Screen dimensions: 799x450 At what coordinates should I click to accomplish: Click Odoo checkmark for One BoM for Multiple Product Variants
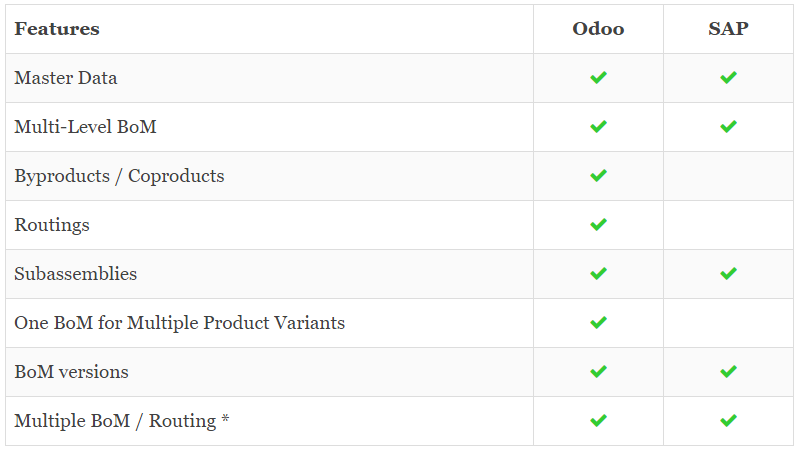(598, 323)
